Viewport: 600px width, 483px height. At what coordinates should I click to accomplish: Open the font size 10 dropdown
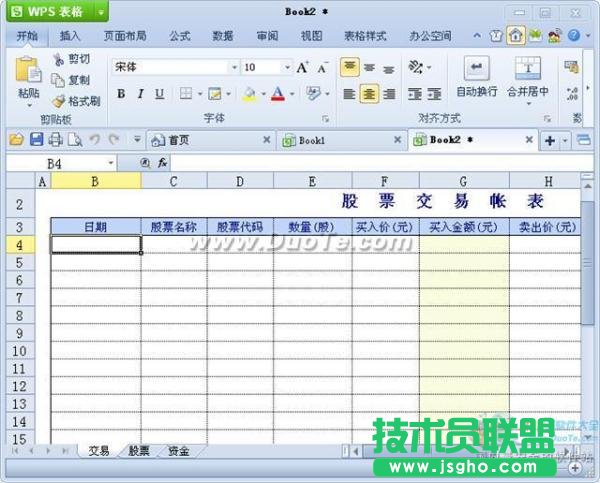(287, 68)
